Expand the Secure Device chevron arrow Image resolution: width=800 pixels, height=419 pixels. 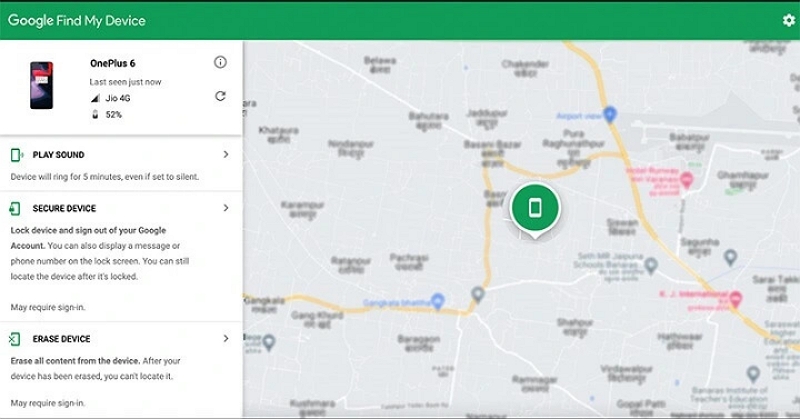[x=226, y=208]
